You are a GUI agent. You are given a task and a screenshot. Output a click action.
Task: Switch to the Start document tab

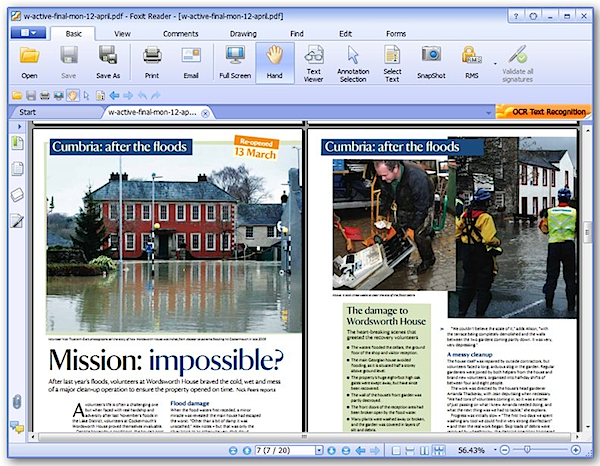(x=27, y=112)
